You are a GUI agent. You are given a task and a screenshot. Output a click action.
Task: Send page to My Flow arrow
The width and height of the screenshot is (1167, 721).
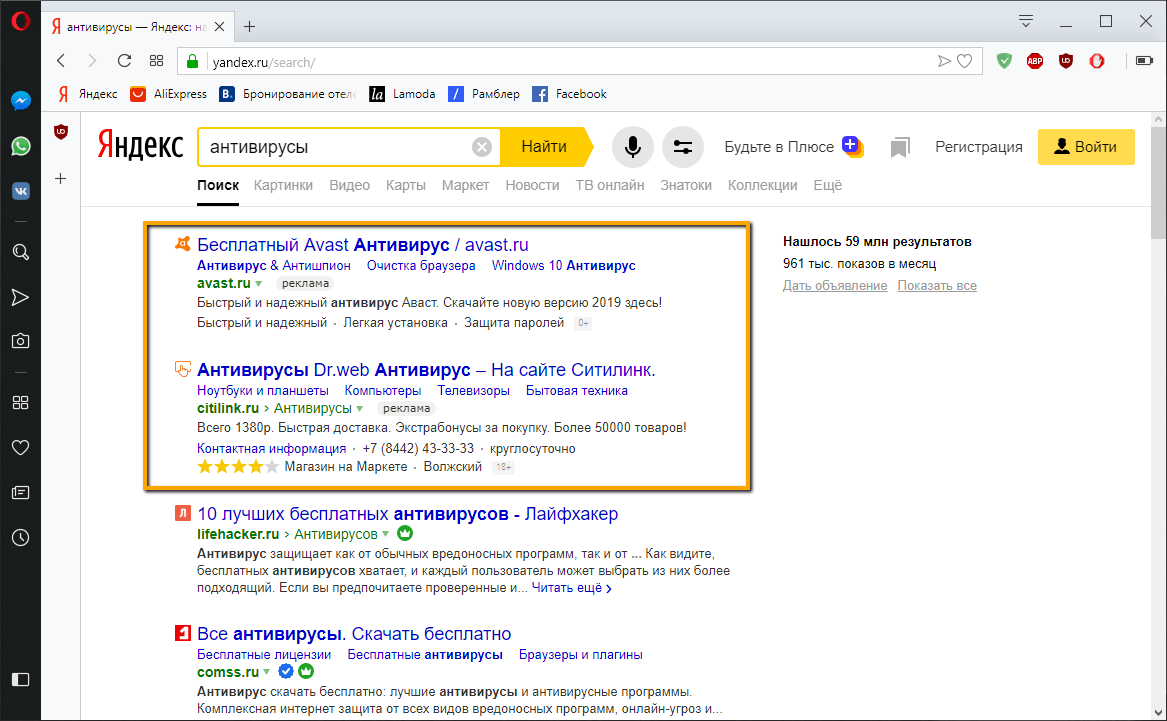click(944, 62)
